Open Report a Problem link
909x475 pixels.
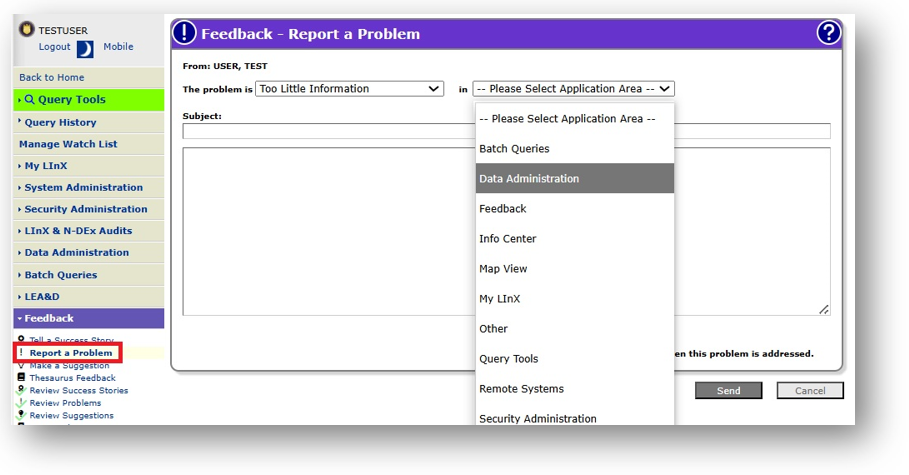(71, 353)
